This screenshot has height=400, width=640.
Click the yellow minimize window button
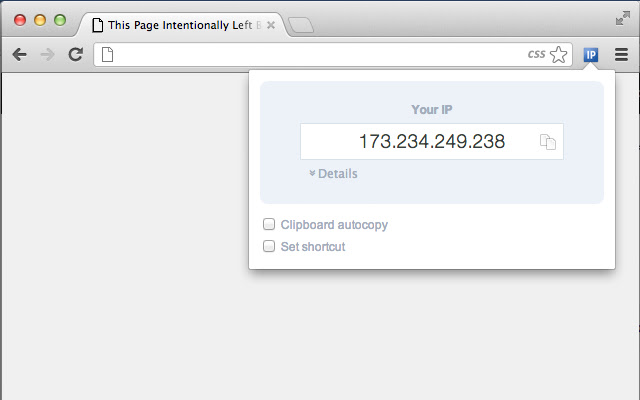point(40,20)
